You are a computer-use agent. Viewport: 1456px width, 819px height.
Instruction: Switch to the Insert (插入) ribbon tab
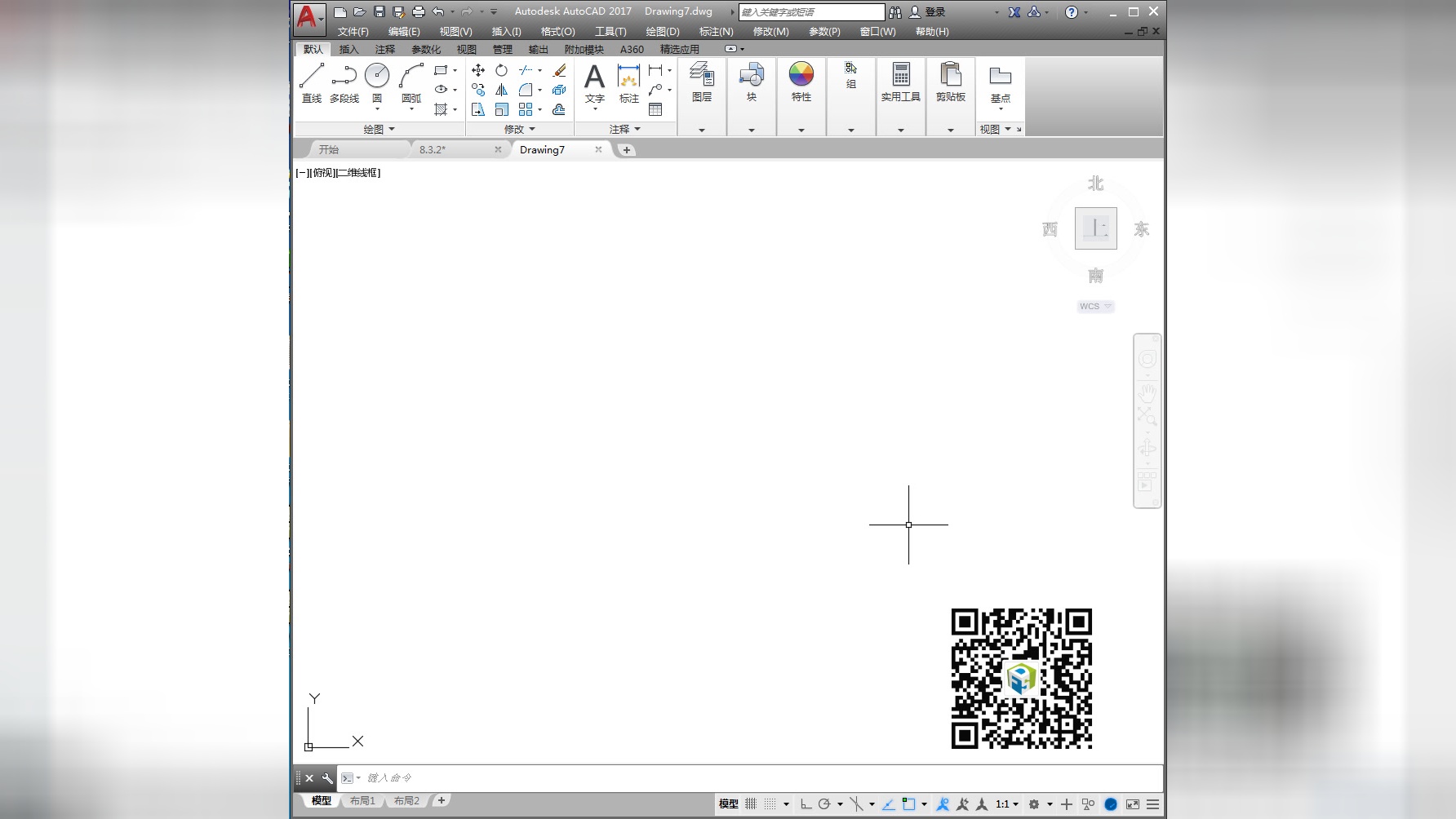(348, 49)
